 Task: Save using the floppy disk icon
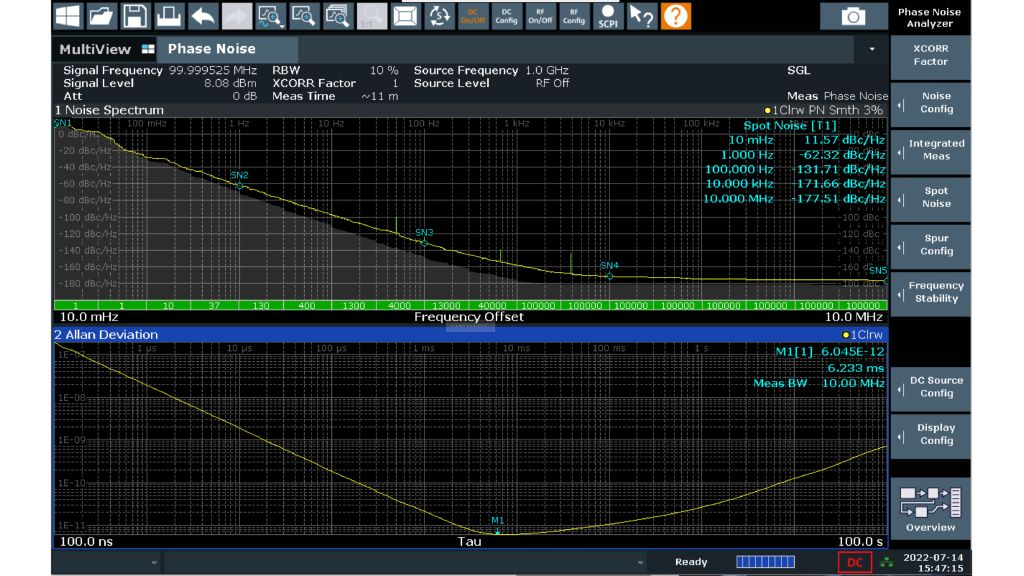pos(135,16)
